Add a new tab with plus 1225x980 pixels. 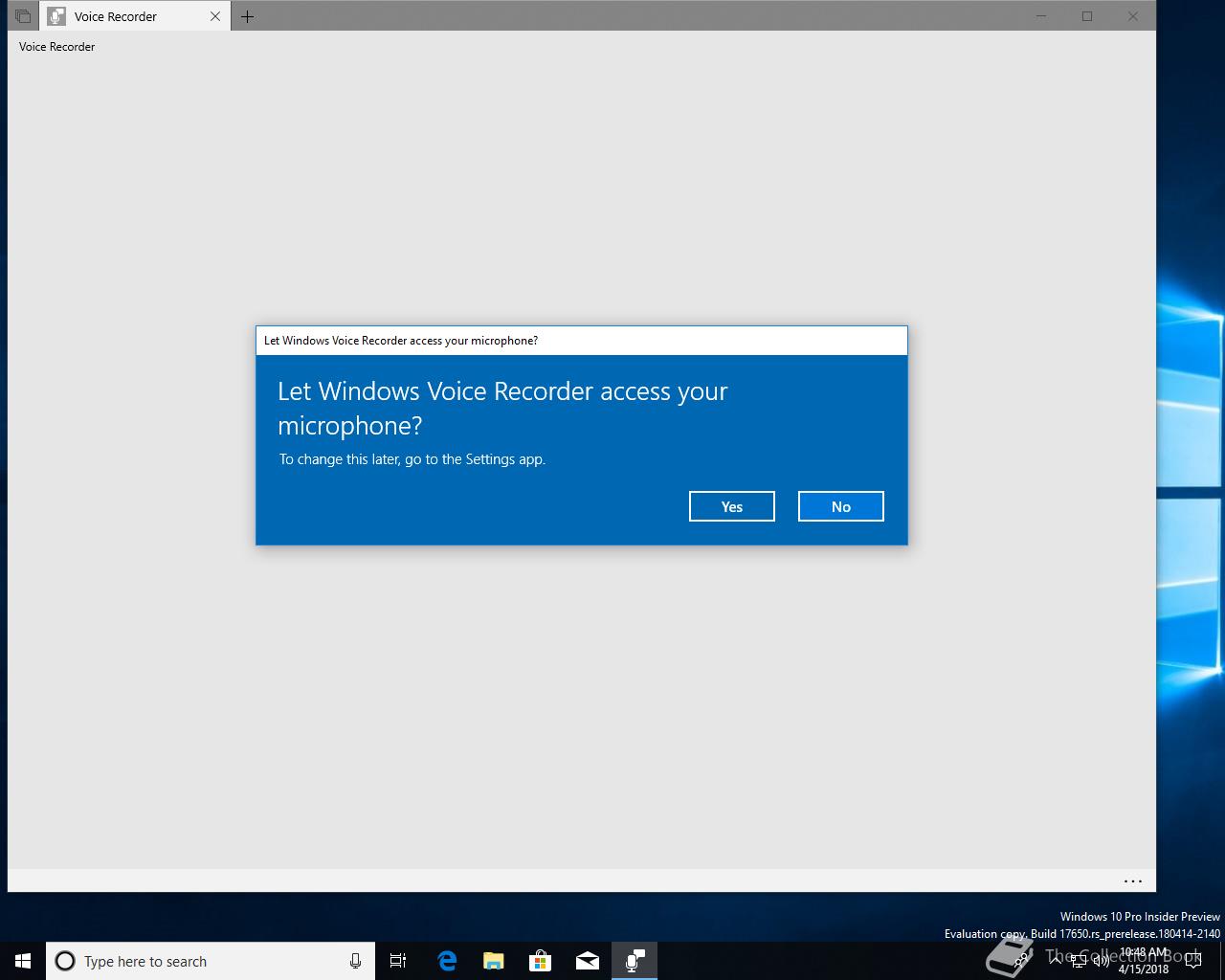247,16
